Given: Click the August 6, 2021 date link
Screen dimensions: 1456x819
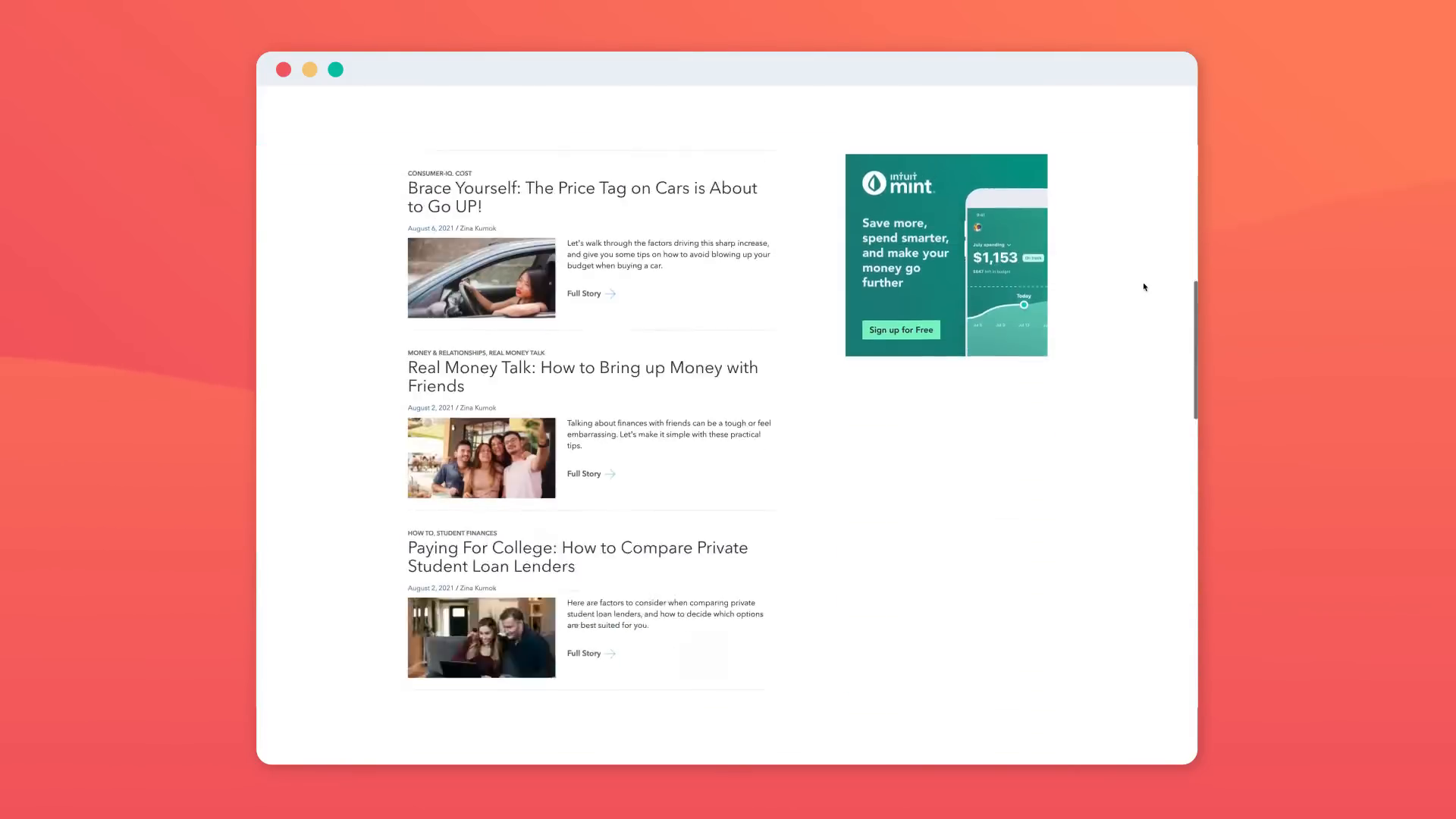Looking at the screenshot, I should click(430, 228).
